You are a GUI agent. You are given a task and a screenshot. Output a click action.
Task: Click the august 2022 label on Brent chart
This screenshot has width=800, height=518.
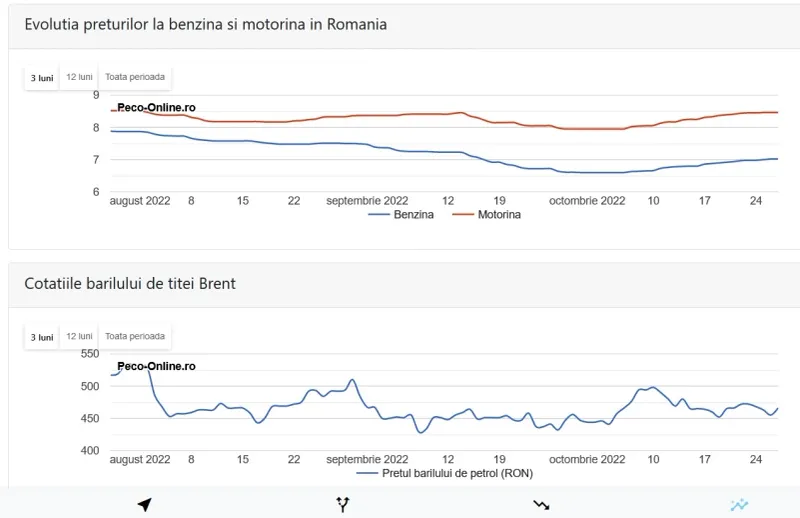click(140, 460)
